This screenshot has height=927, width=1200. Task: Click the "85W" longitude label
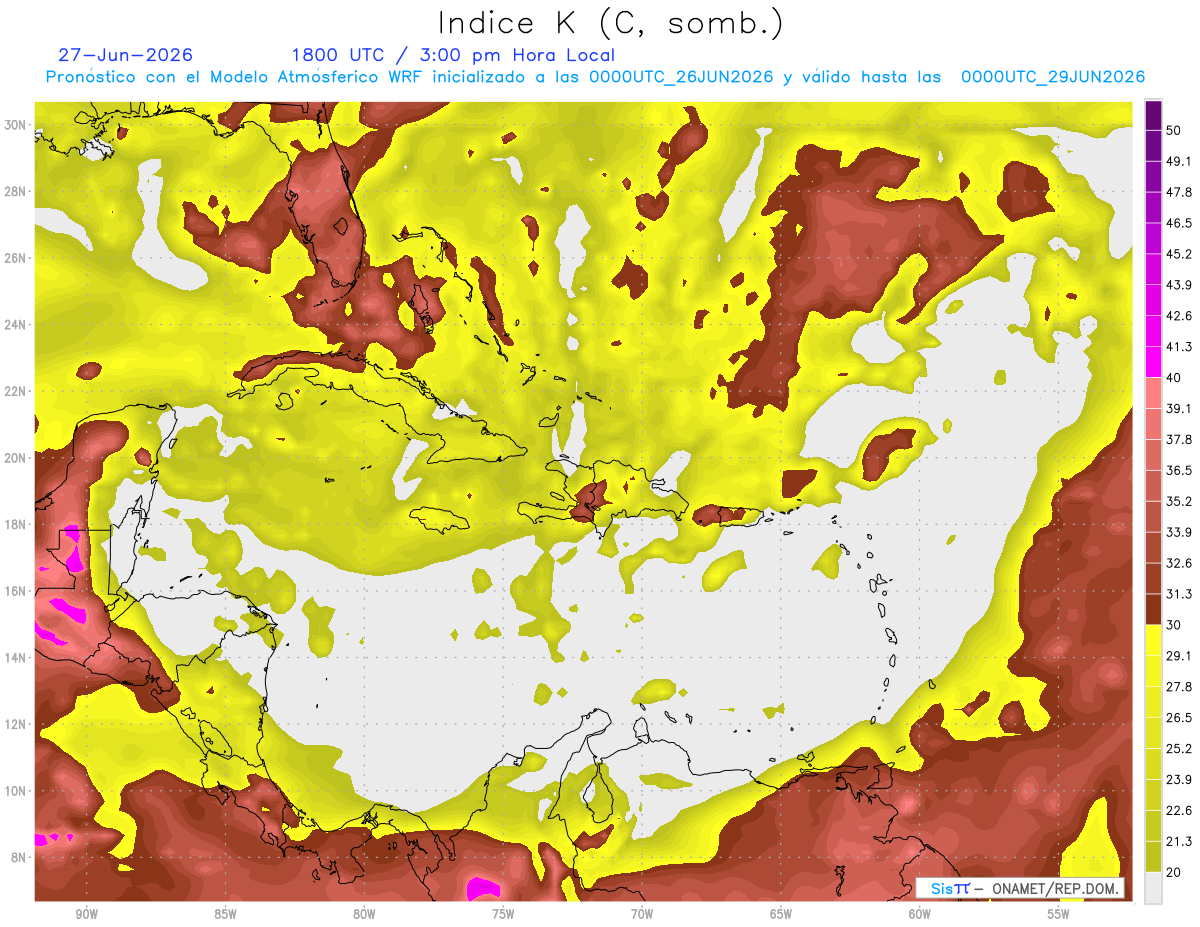pyautogui.click(x=225, y=914)
